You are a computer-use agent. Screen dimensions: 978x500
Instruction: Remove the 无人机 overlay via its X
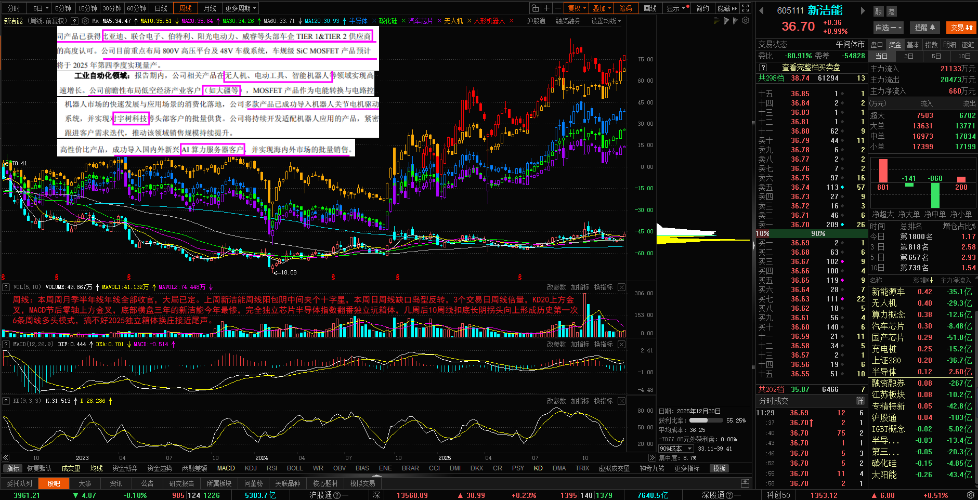(x=468, y=21)
